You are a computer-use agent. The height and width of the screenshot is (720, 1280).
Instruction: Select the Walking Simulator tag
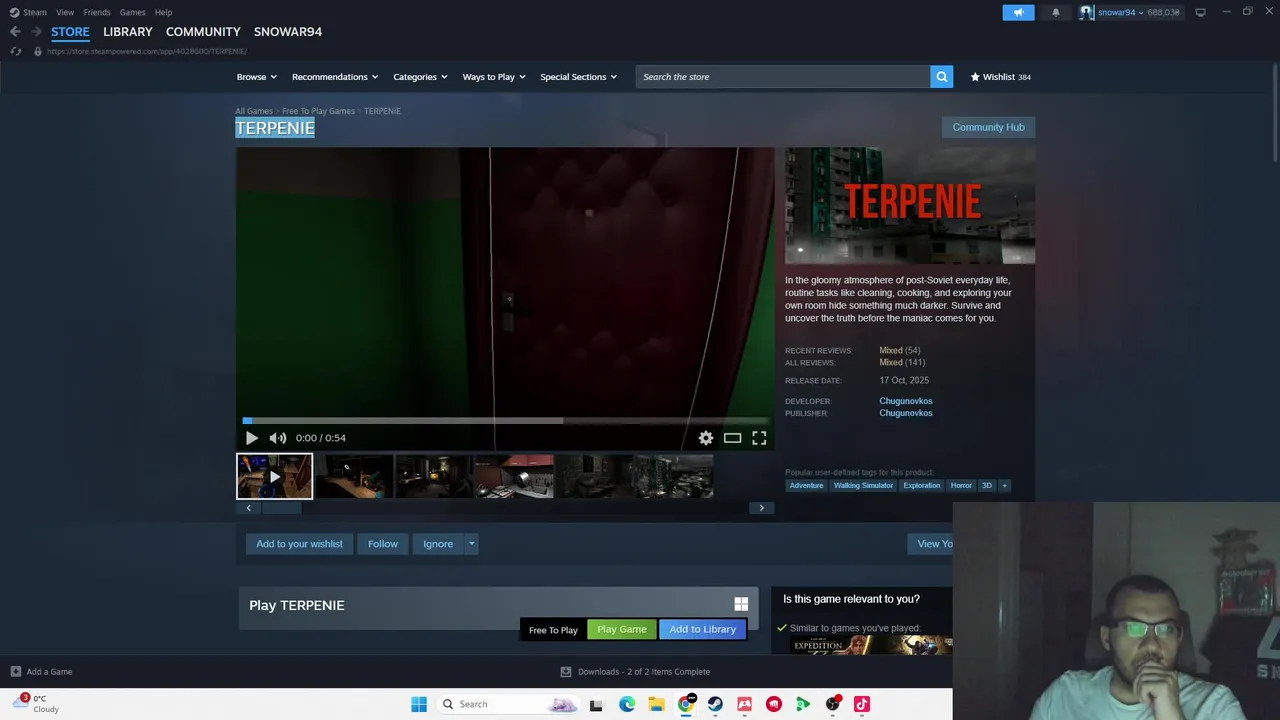click(863, 486)
